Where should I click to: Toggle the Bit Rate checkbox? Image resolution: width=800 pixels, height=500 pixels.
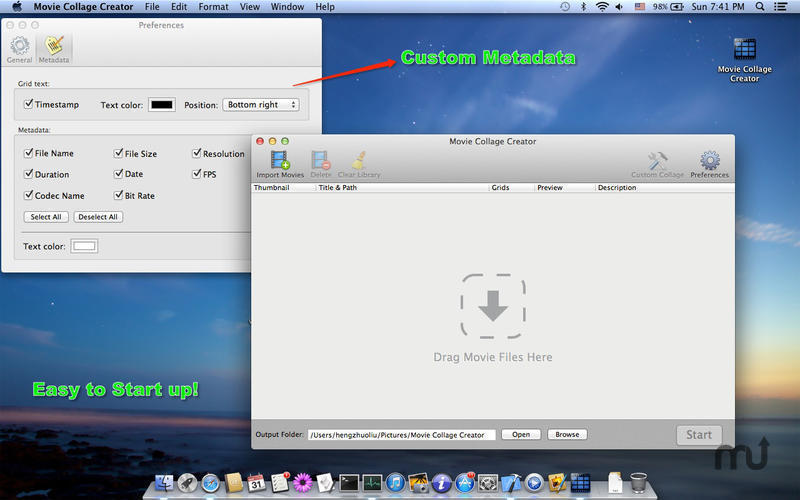tap(117, 196)
